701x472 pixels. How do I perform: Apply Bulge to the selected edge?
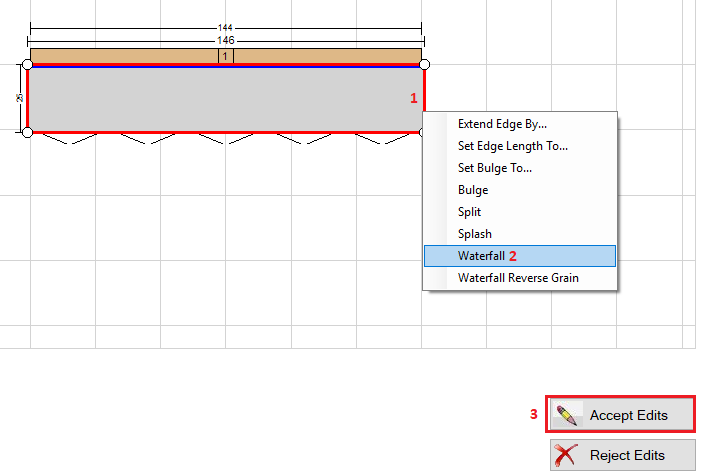coord(473,190)
